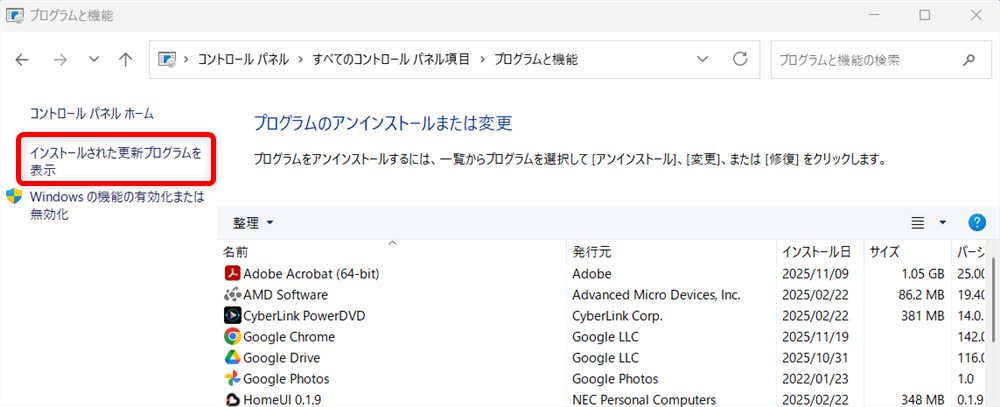Select HomeUI 0.1.9 row name
Image resolution: width=1000 pixels, height=407 pixels.
[x=281, y=400]
